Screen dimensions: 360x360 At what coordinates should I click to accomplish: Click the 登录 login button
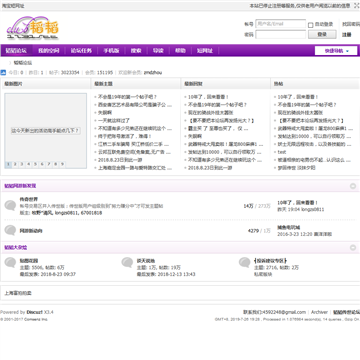pos(322,34)
